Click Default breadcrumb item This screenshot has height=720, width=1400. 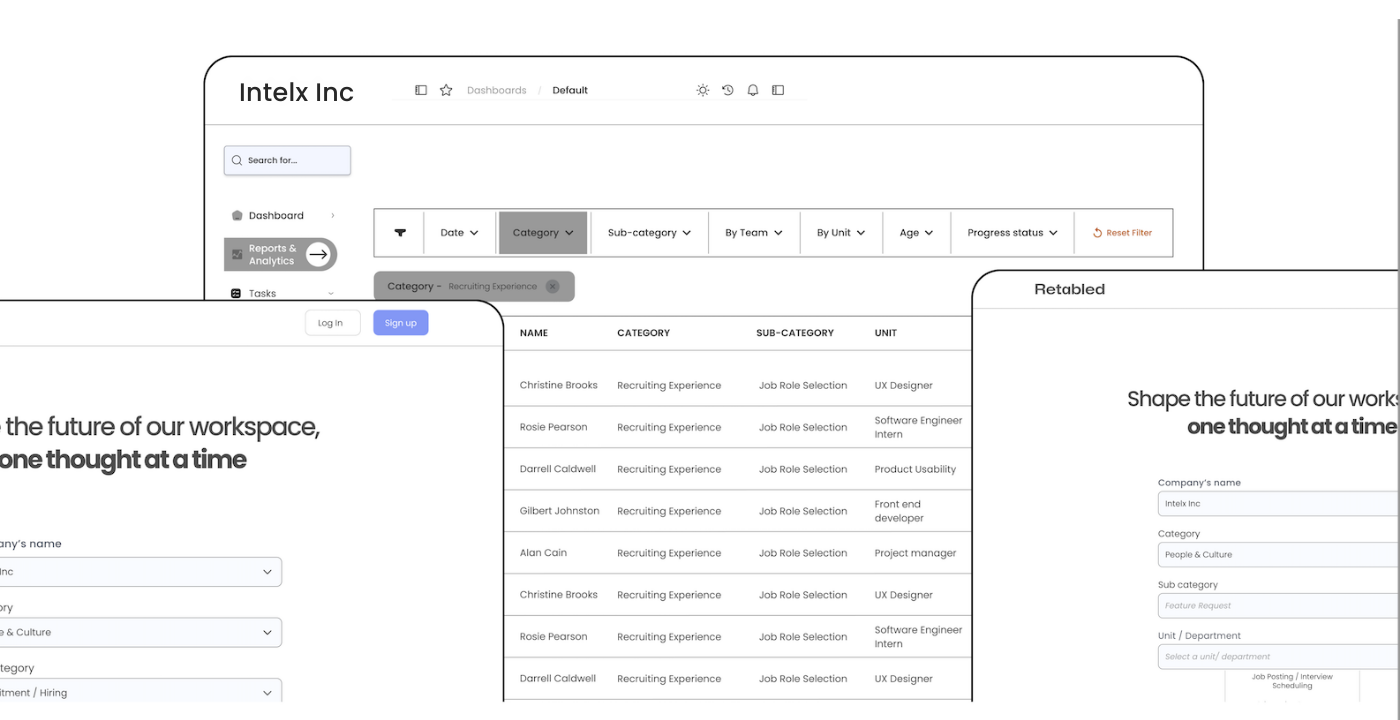(x=570, y=90)
